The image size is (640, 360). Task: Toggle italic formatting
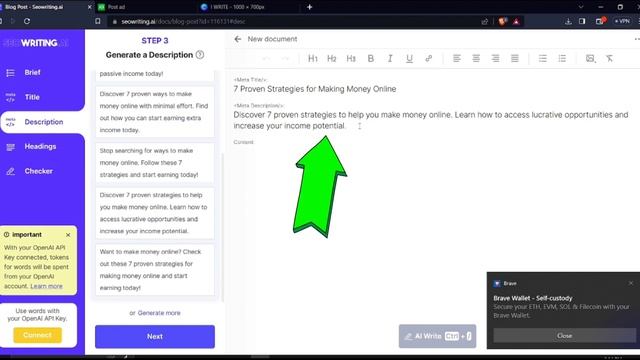point(390,58)
